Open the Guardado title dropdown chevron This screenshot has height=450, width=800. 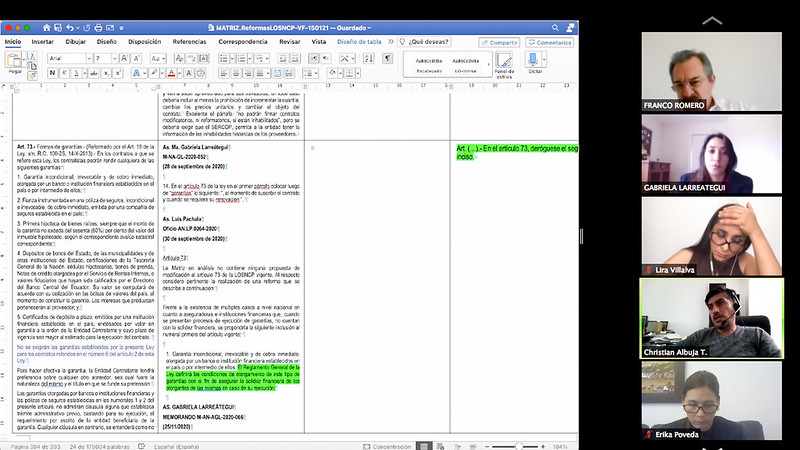tap(369, 28)
